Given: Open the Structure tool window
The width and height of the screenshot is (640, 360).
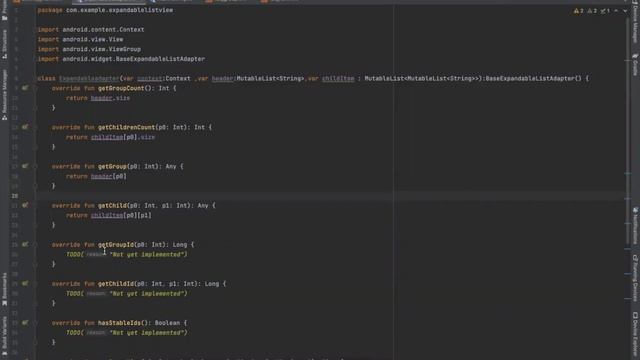Looking at the screenshot, I should click(4, 44).
